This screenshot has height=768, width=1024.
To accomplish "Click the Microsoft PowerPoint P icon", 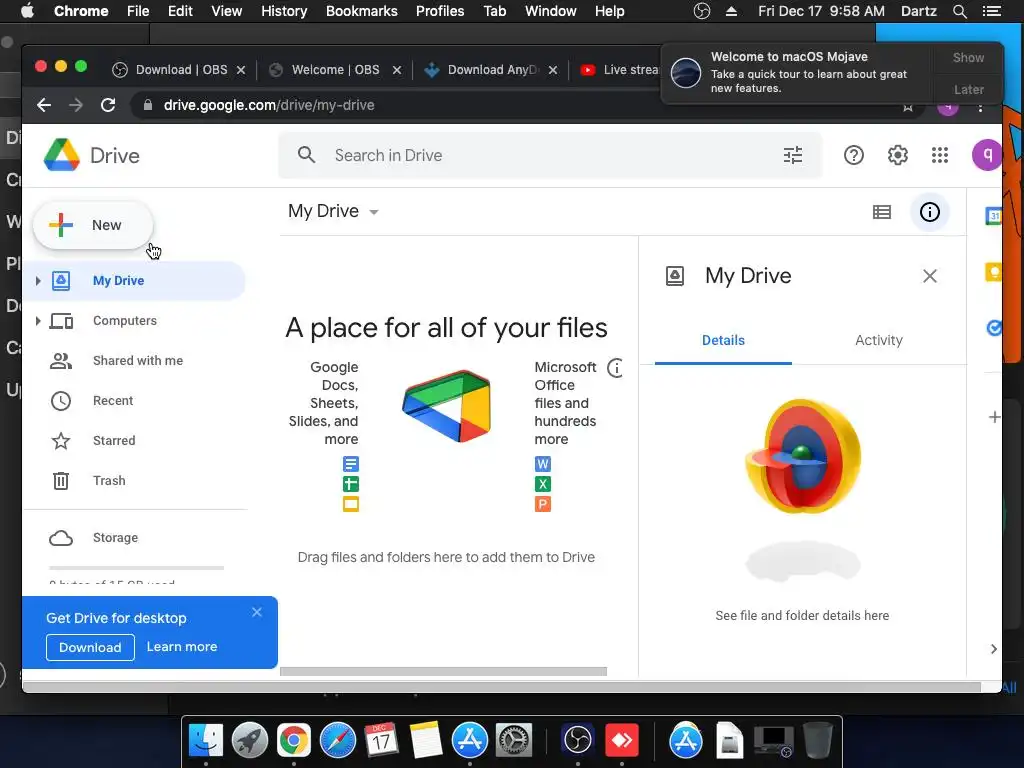I will point(543,504).
